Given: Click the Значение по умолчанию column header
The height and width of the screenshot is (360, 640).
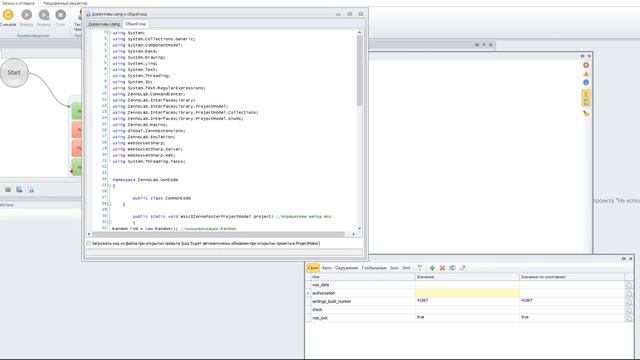Looking at the screenshot, I should click(572, 277).
